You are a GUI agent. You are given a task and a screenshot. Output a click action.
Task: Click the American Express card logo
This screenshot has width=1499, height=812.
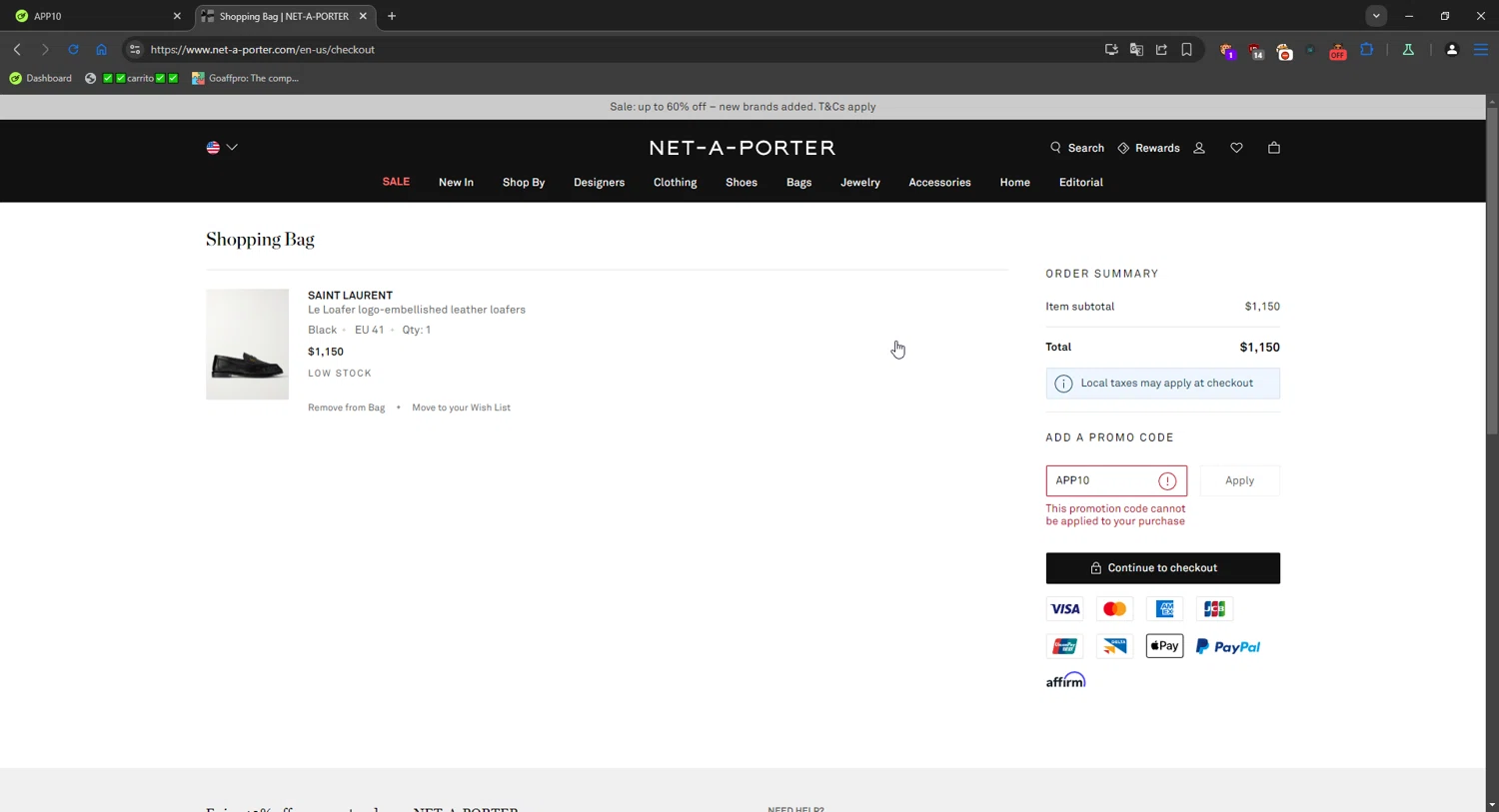(x=1164, y=609)
